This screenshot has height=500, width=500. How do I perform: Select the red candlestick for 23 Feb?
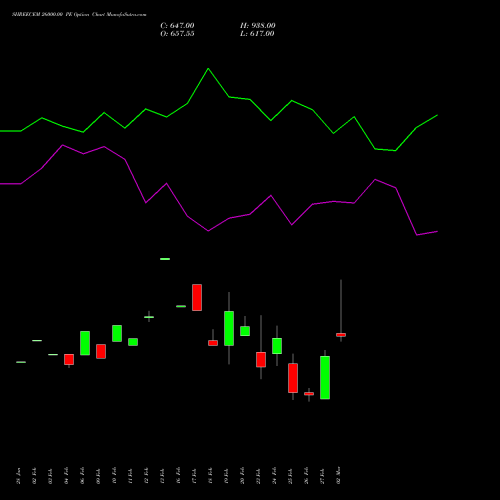(261, 359)
